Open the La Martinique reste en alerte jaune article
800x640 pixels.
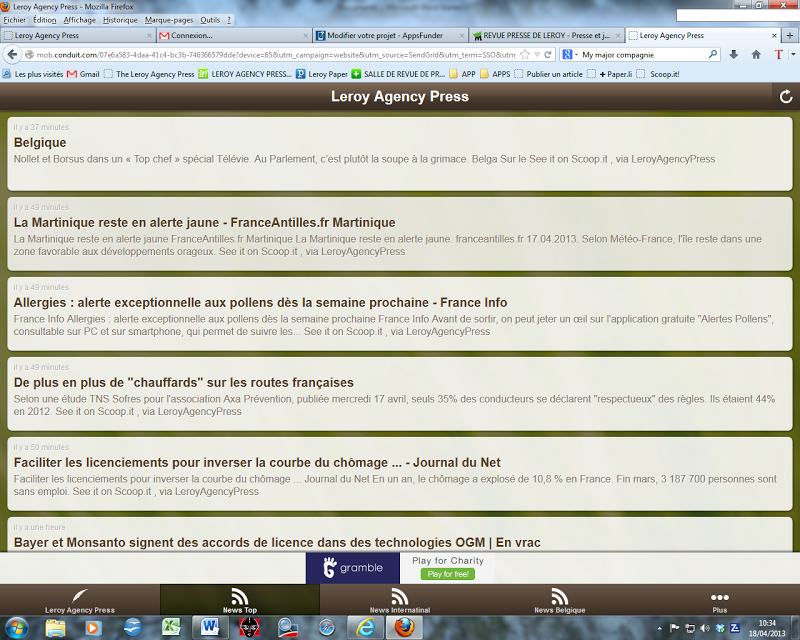pyautogui.click(x=399, y=234)
